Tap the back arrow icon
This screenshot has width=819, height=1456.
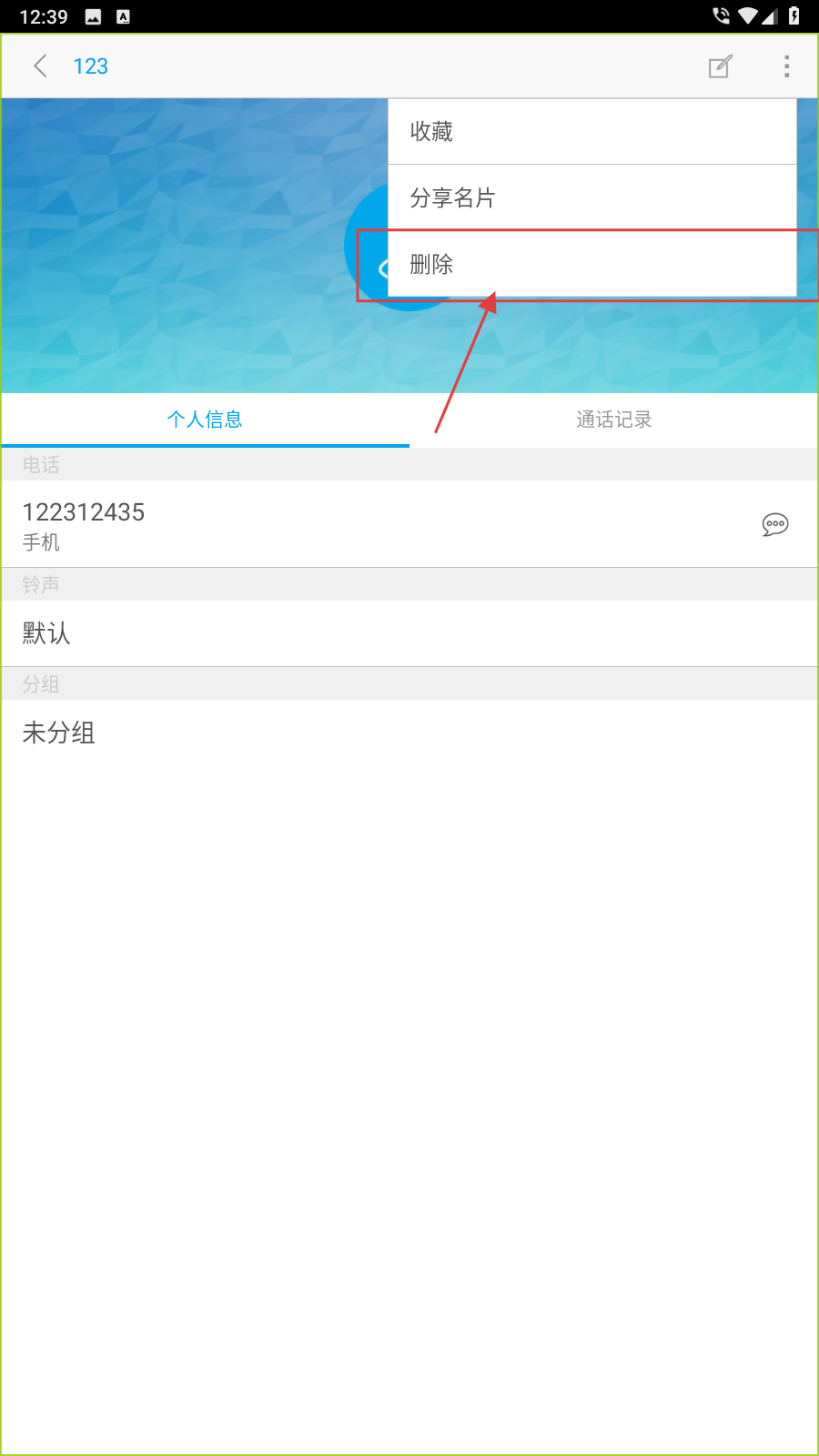click(40, 66)
